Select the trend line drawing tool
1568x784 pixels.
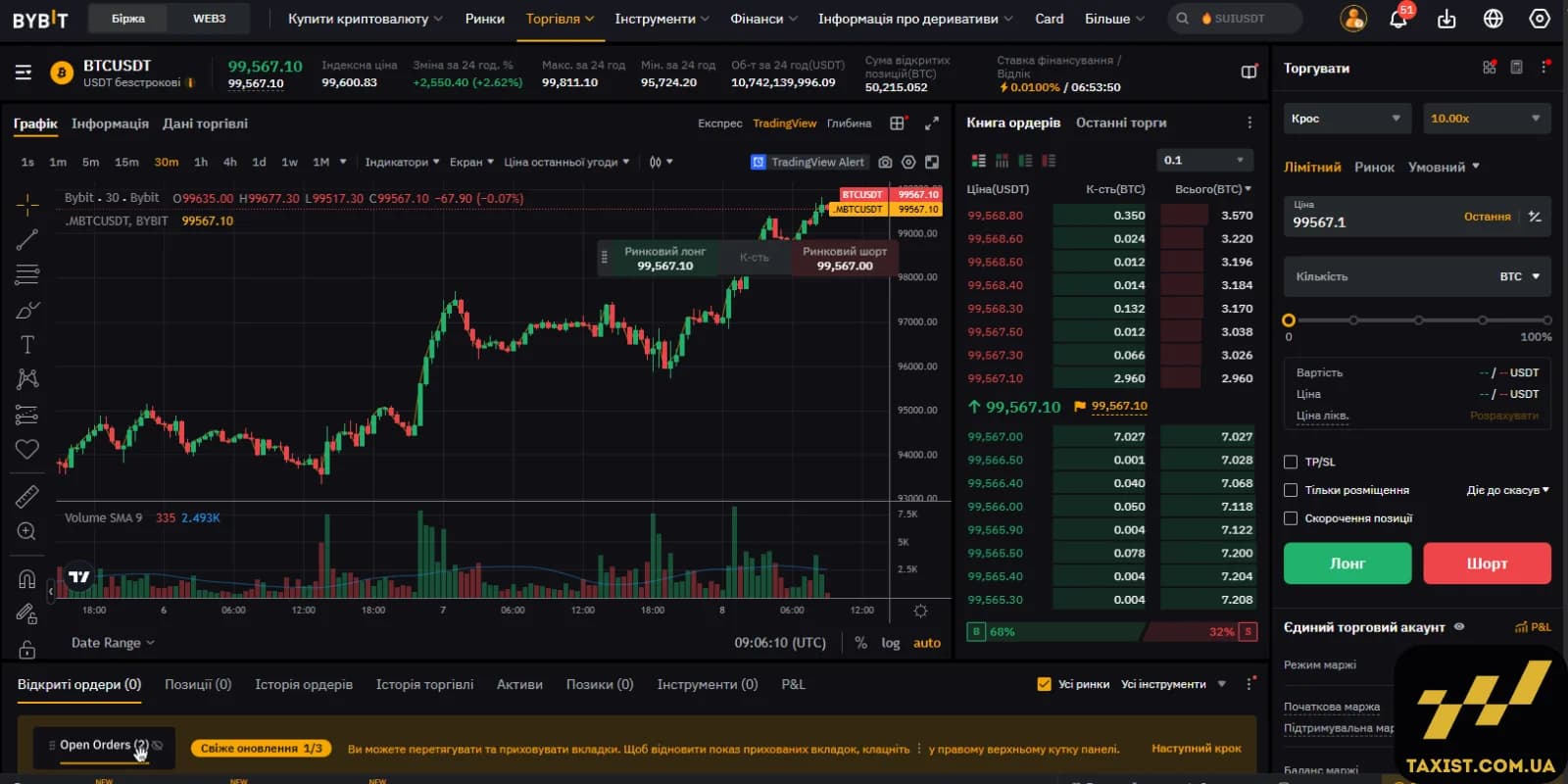(27, 239)
